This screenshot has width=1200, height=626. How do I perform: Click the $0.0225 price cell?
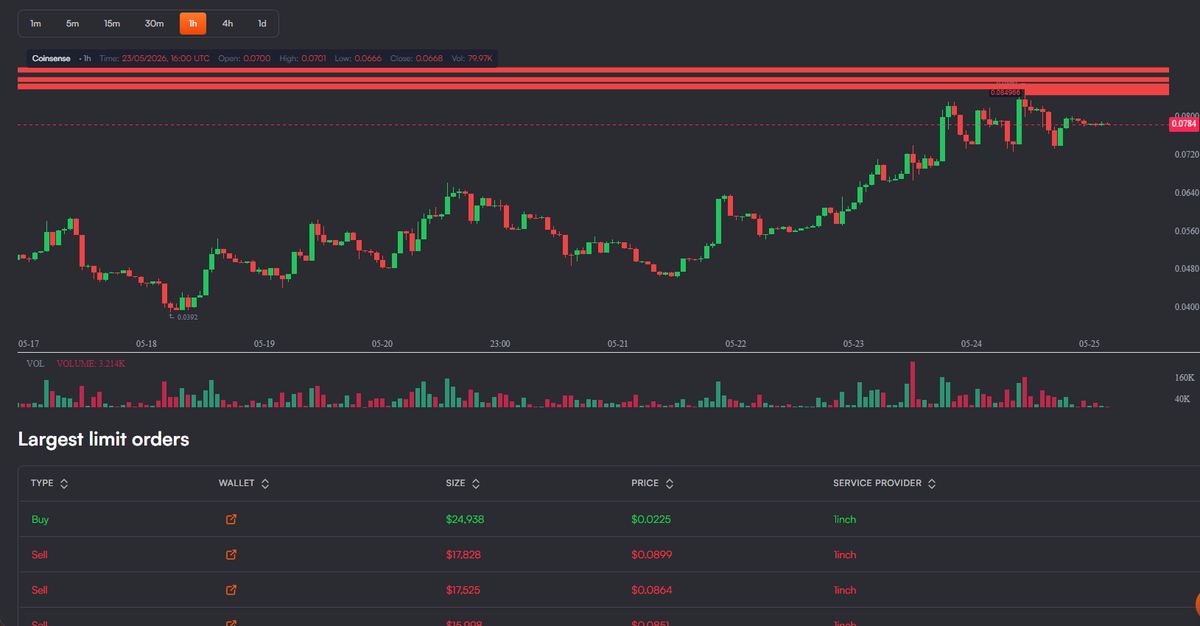coord(651,520)
